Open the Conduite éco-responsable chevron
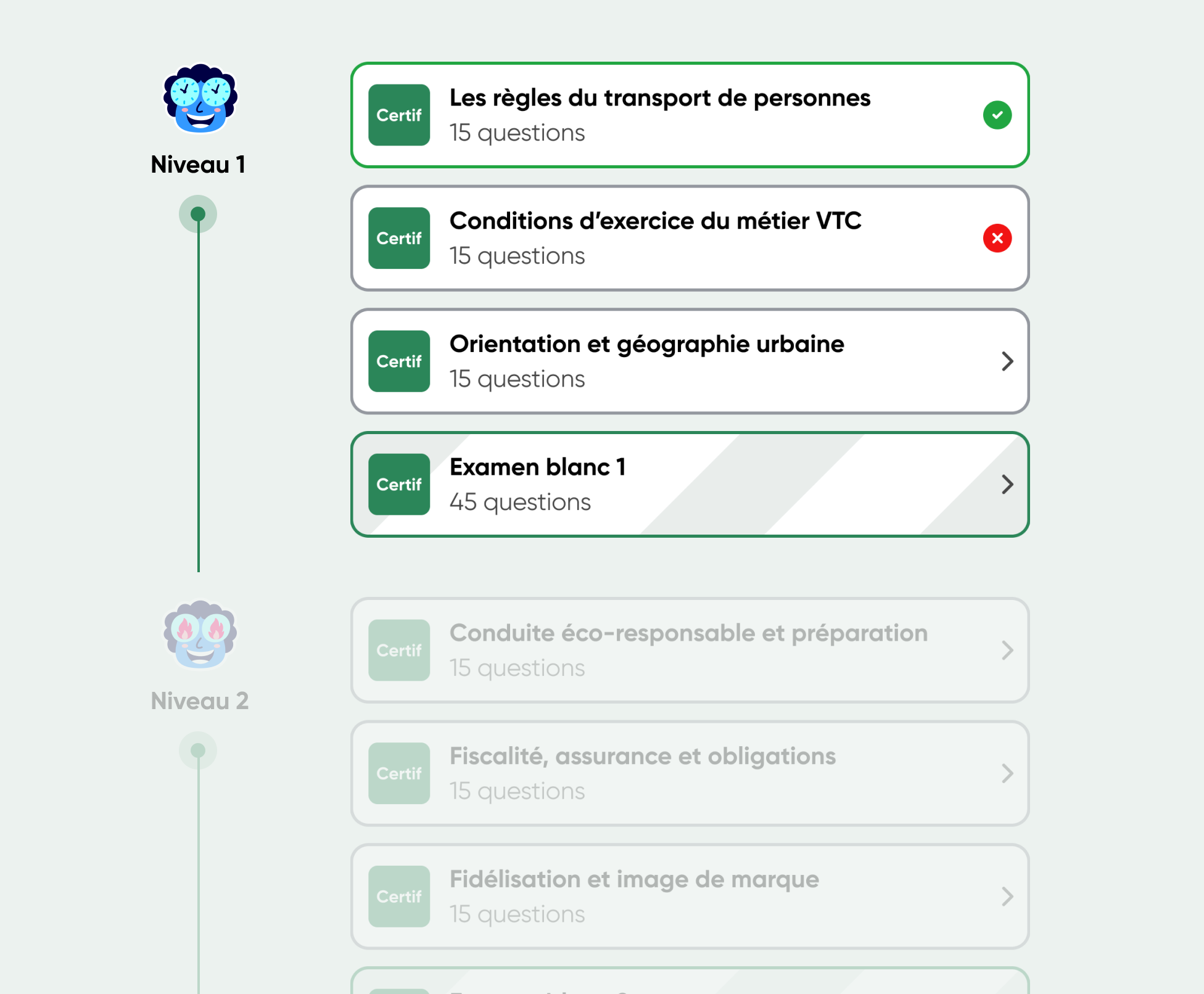 [x=1007, y=651]
